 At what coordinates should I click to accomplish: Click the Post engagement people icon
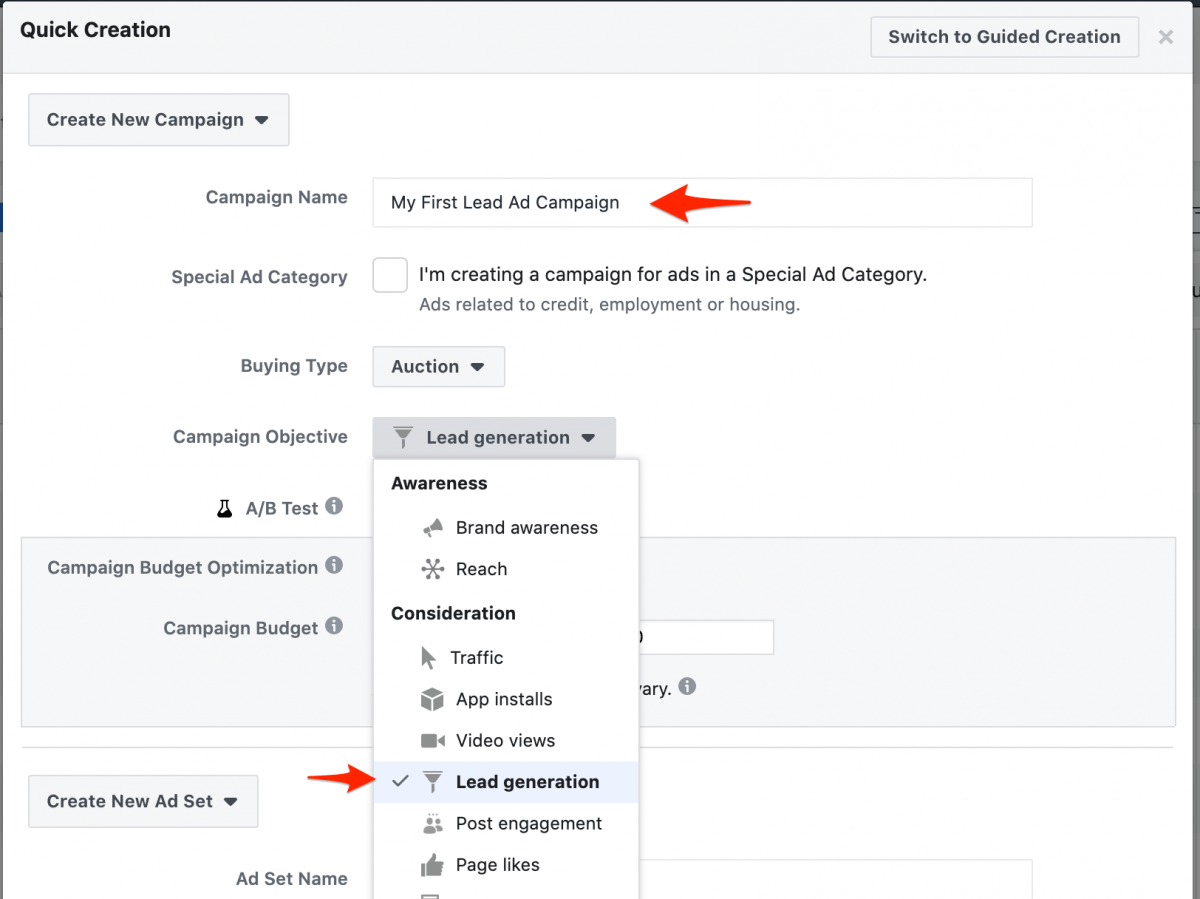(x=432, y=823)
